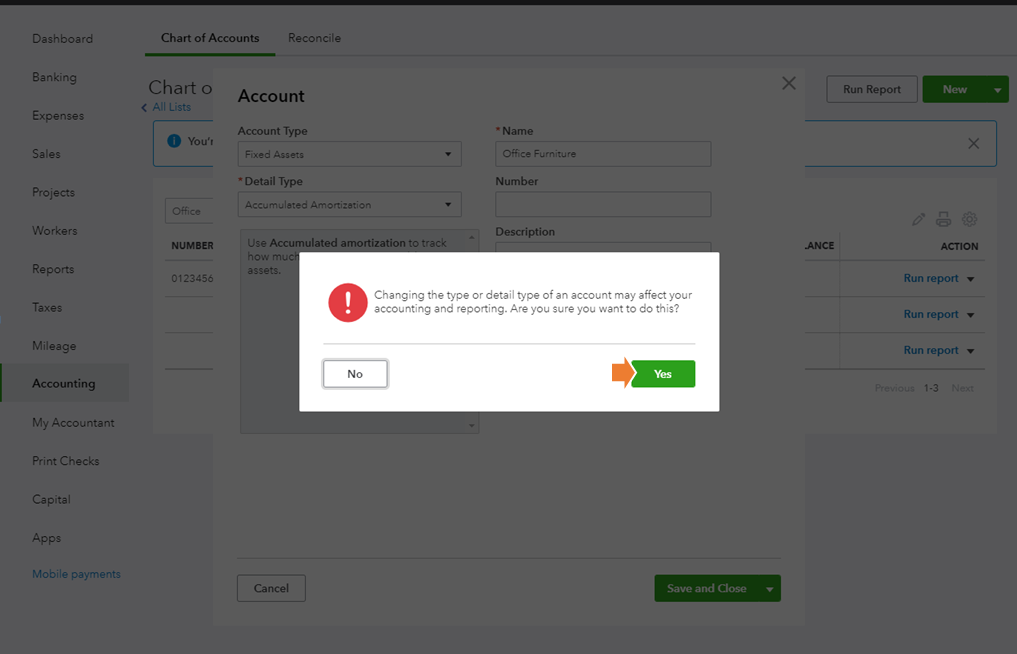Expand the New button dropdown arrow
Viewport: 1017px width, 654px height.
pyautogui.click(x=998, y=90)
